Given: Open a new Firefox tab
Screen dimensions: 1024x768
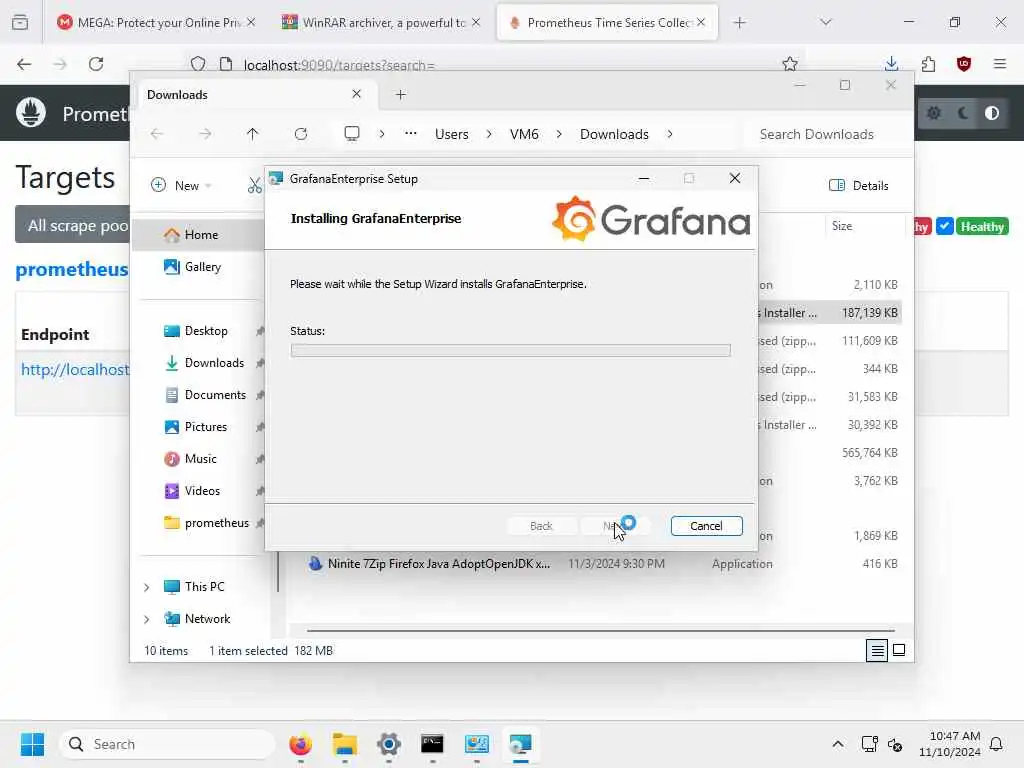Looking at the screenshot, I should click(739, 23).
